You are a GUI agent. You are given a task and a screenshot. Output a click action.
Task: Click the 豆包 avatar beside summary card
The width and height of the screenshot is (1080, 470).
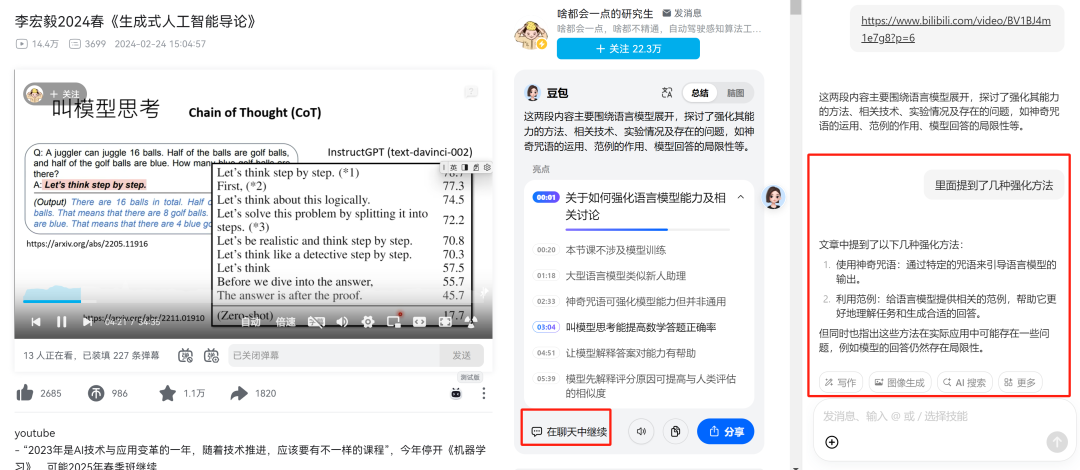pyautogui.click(x=775, y=197)
